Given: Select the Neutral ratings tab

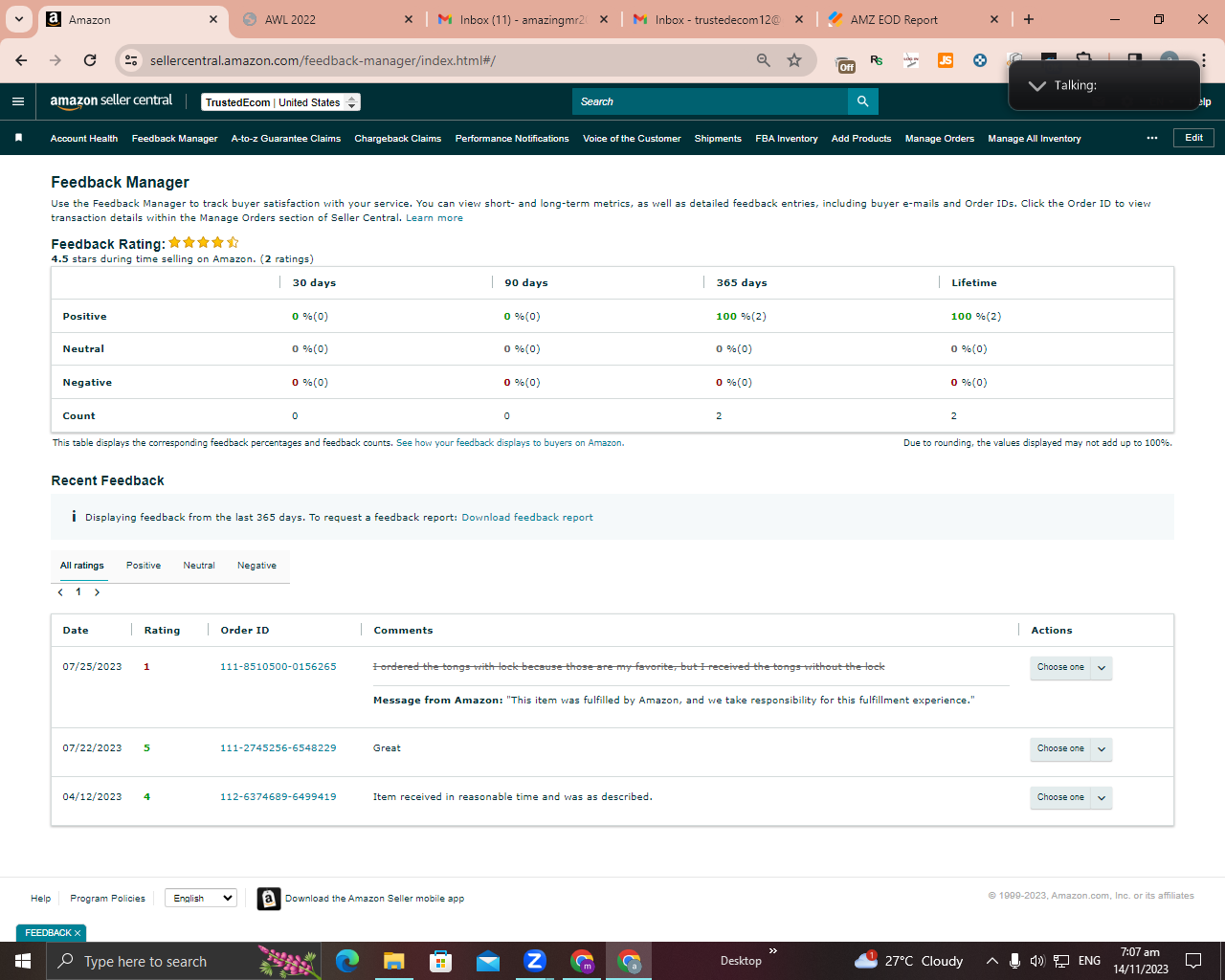Looking at the screenshot, I should click(199, 566).
